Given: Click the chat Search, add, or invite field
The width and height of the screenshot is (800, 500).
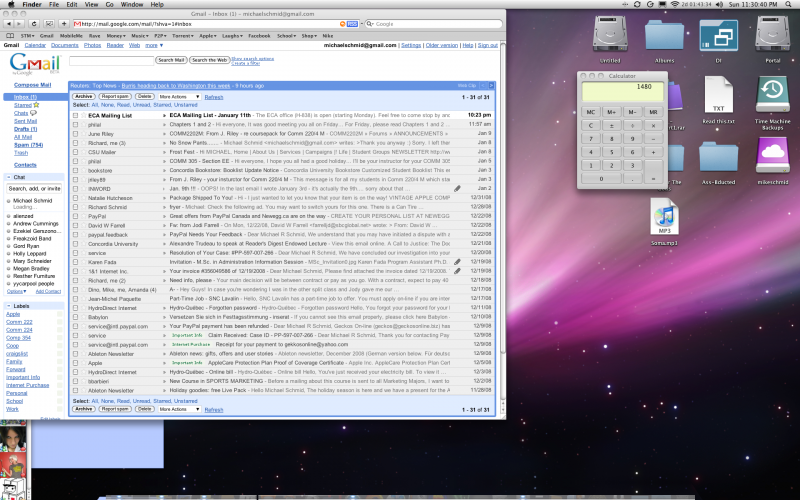Looking at the screenshot, I should coord(34,189).
